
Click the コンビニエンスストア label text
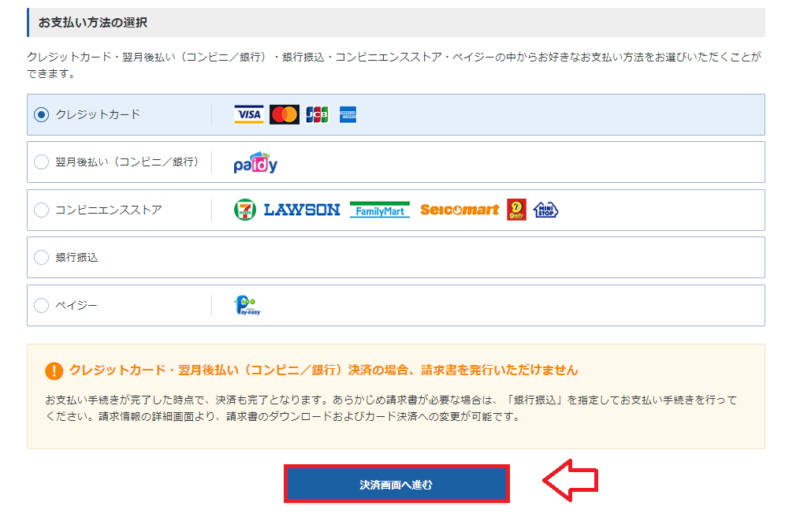[109, 210]
